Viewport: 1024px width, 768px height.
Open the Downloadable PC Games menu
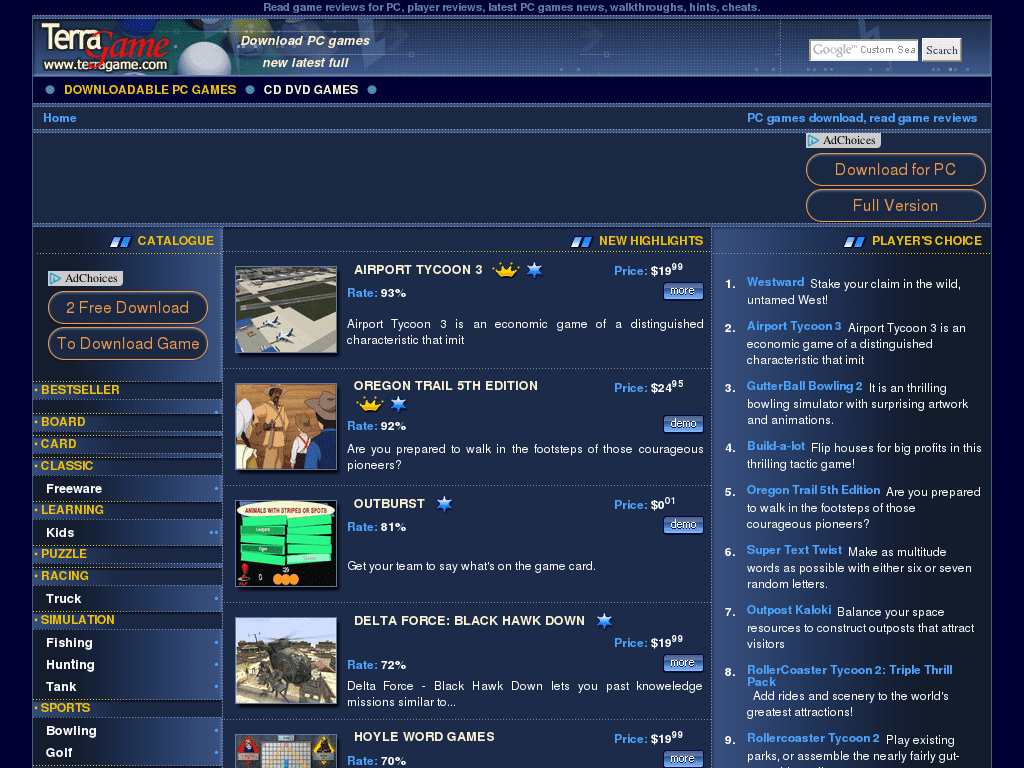click(x=150, y=89)
